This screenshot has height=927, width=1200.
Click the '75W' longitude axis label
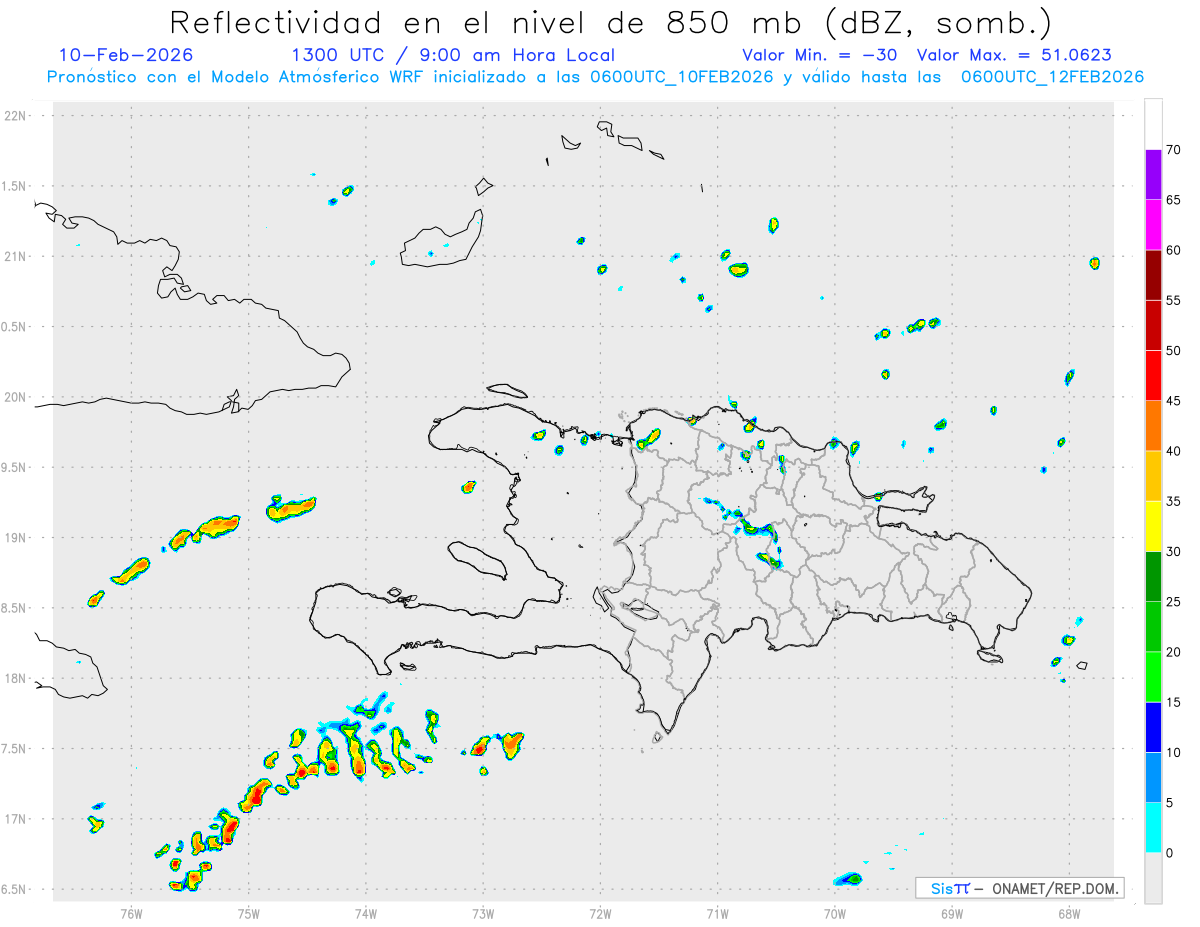click(x=249, y=913)
